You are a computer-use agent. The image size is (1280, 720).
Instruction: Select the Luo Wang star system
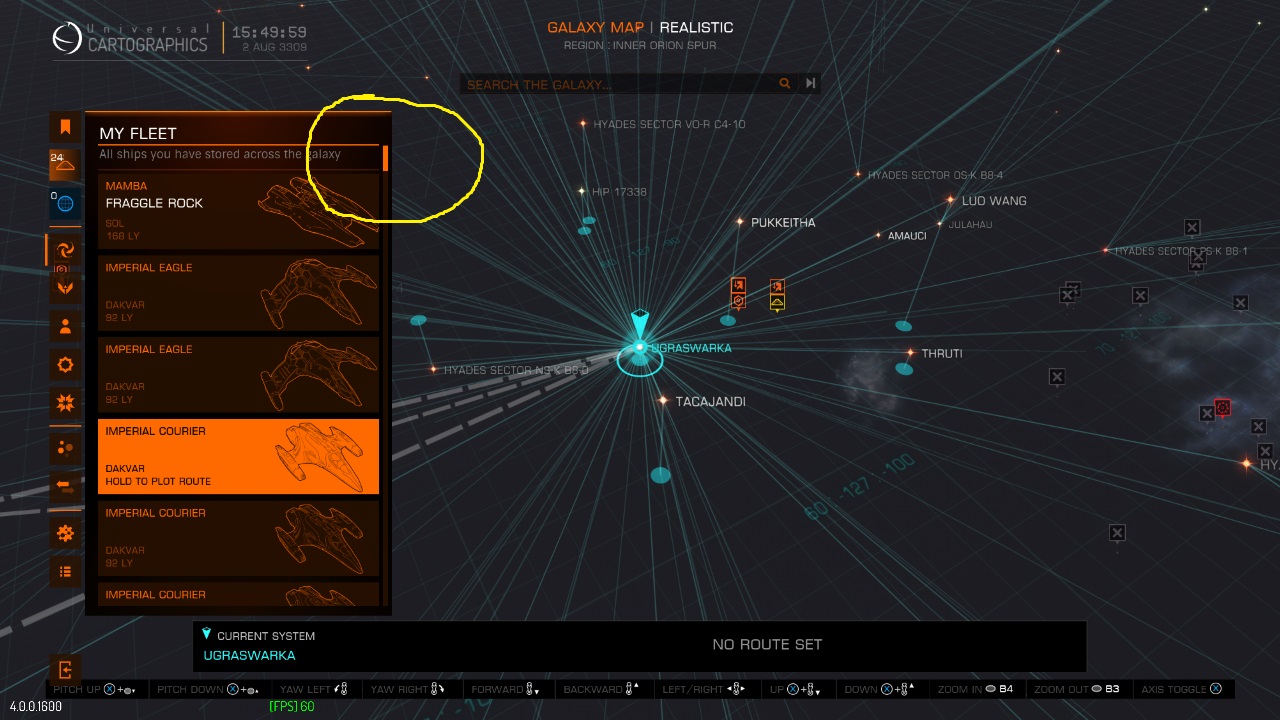[987, 201]
